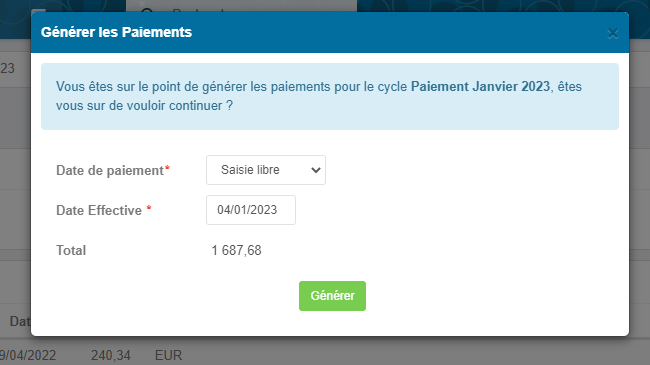Click the bold text Paiement Janvier 2023

[480, 86]
